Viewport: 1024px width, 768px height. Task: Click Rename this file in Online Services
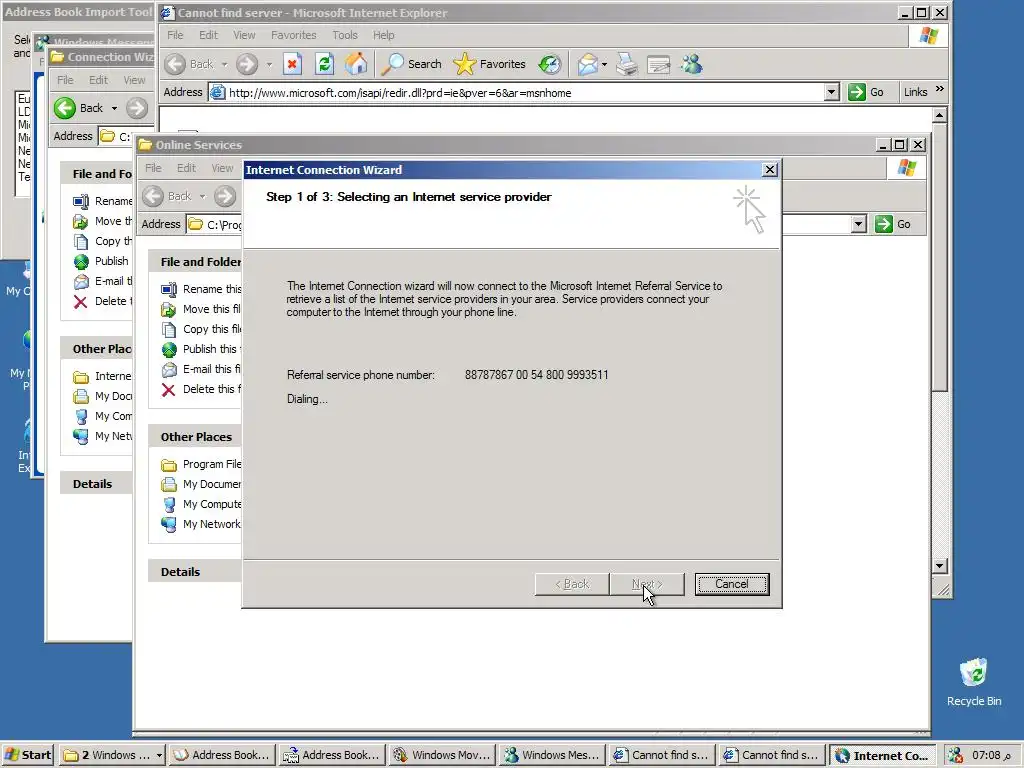202,289
